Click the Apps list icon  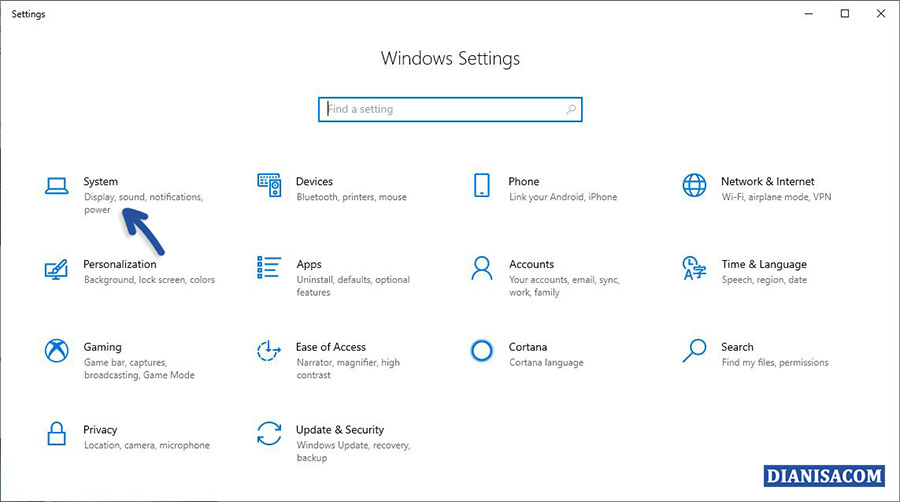coord(269,267)
